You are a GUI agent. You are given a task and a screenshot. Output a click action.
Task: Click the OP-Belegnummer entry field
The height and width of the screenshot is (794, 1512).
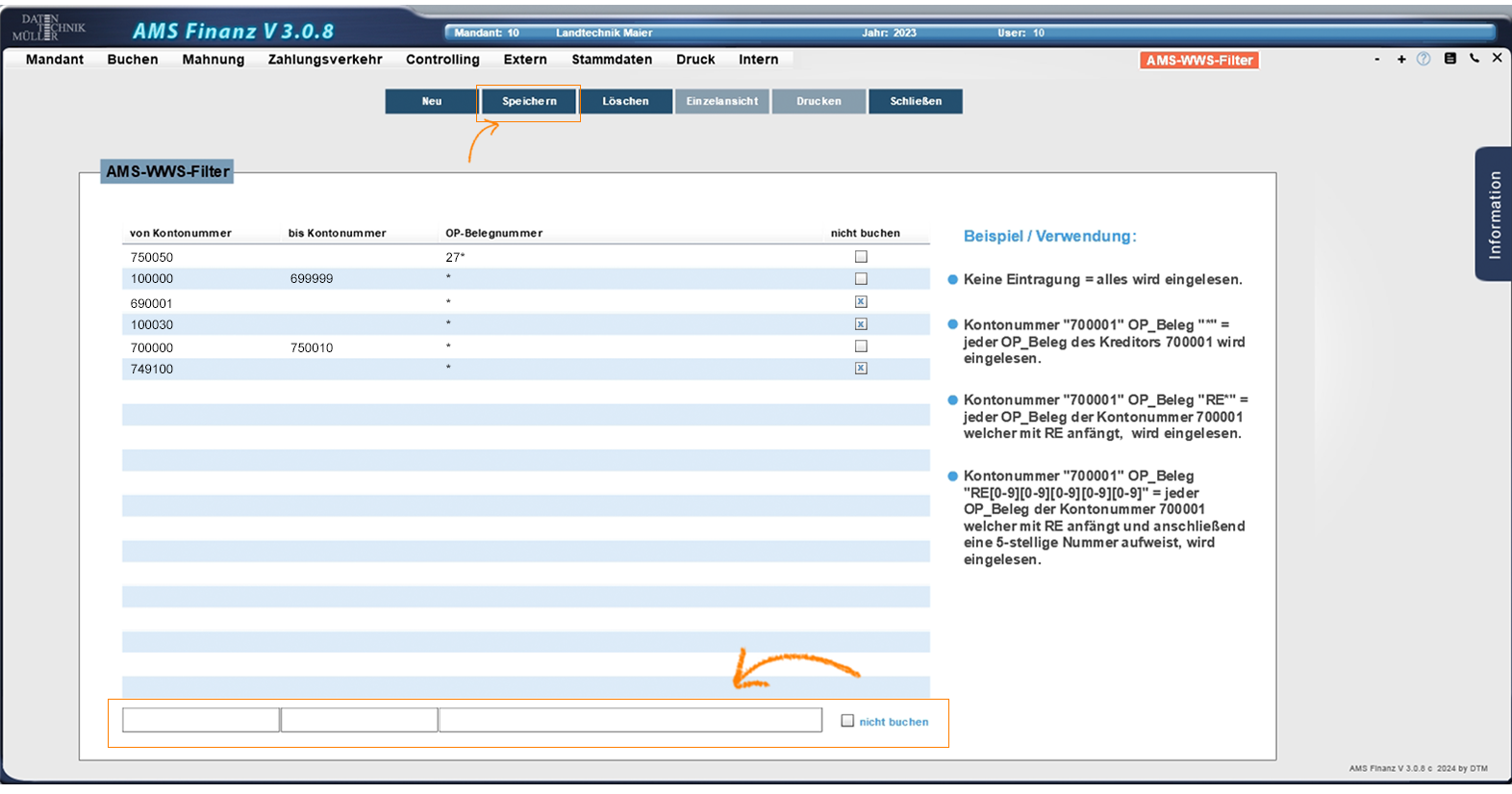(x=630, y=720)
